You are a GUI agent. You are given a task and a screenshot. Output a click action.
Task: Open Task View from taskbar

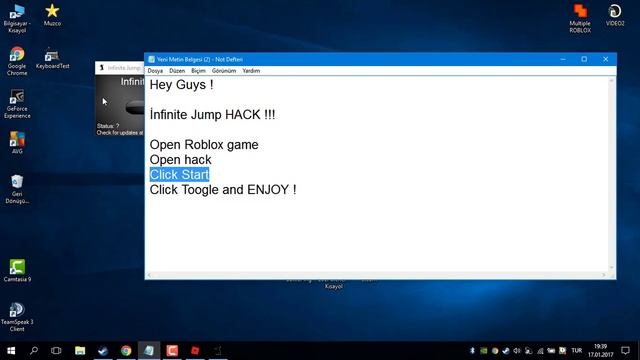coord(56,351)
